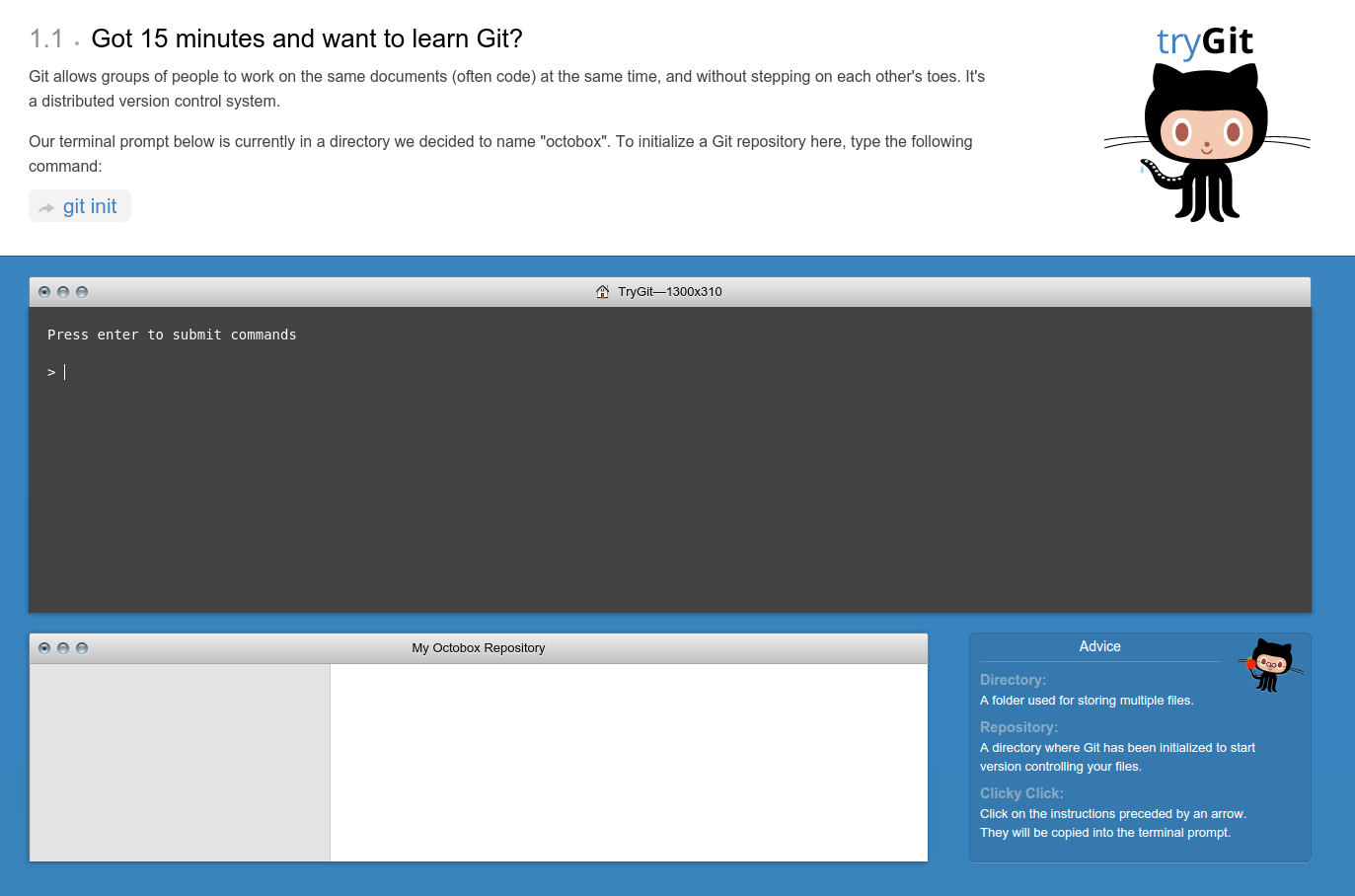1355x896 pixels.
Task: Click the Clicky Click: label in Advice panel
Action: click(x=1020, y=793)
